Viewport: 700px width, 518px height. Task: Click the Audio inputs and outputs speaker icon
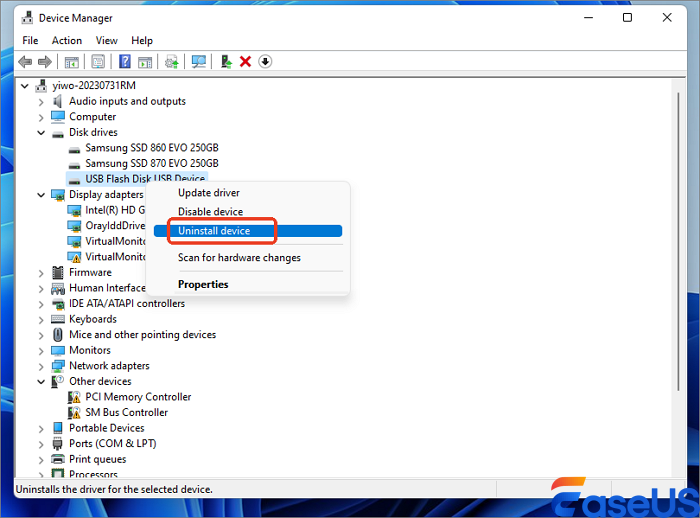pyautogui.click(x=58, y=101)
